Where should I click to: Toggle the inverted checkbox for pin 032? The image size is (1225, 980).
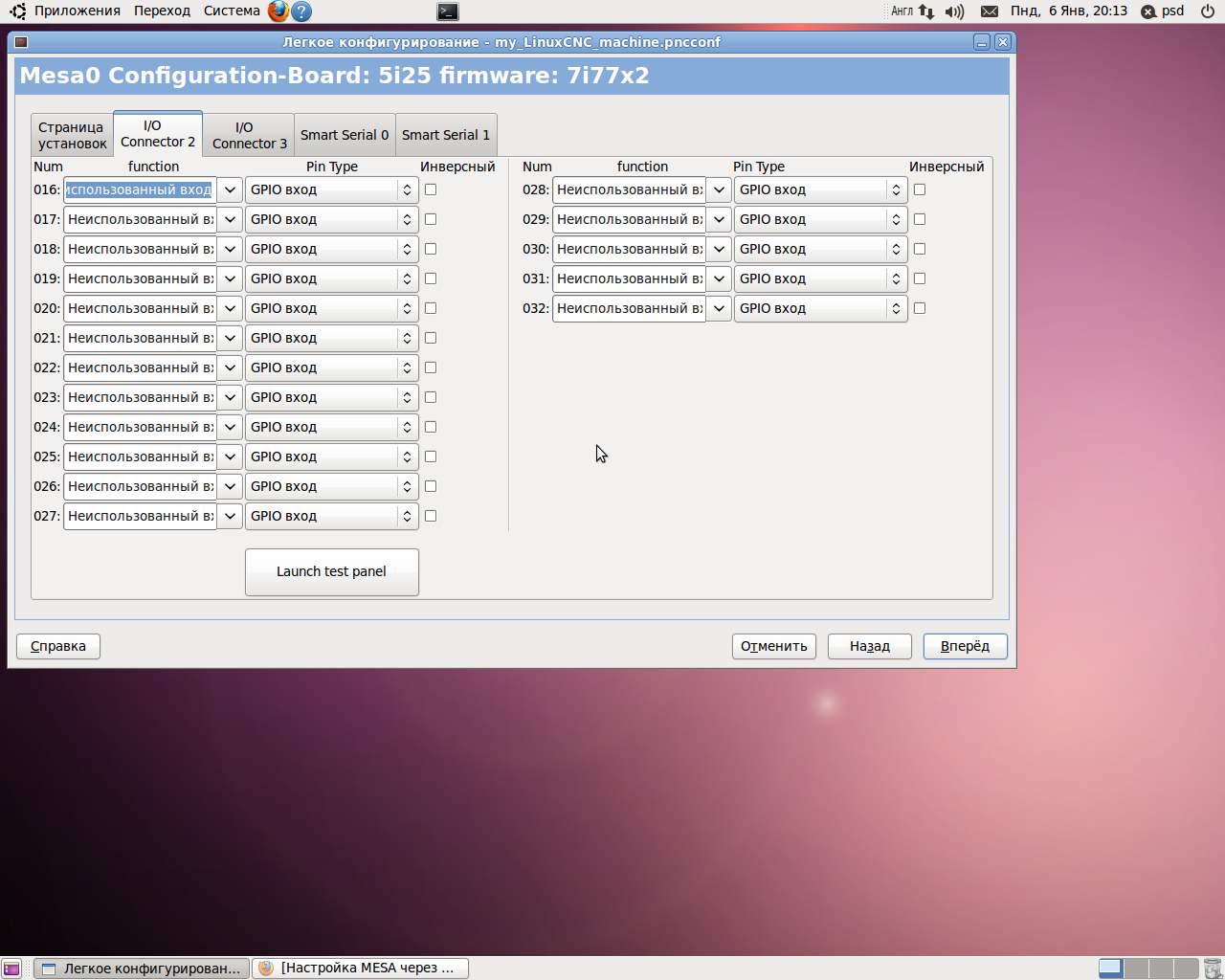tap(920, 308)
